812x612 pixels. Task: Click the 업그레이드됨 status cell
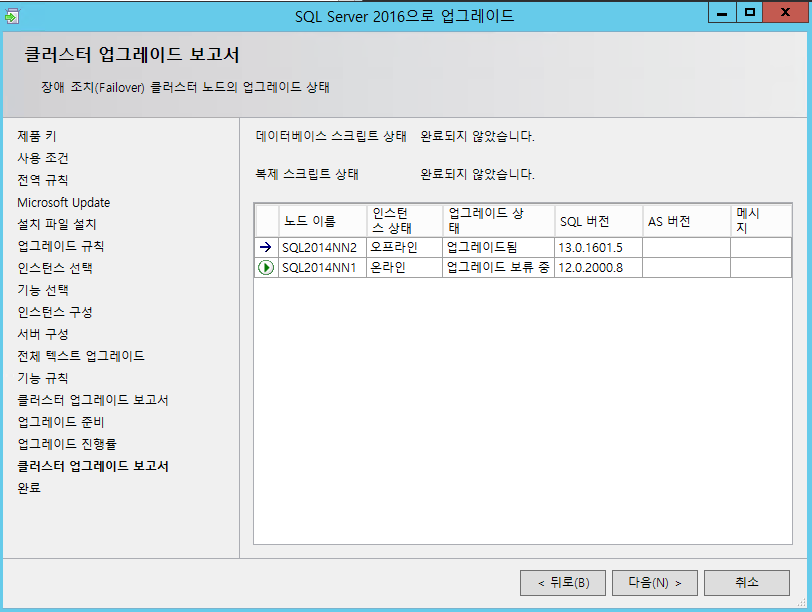click(499, 247)
